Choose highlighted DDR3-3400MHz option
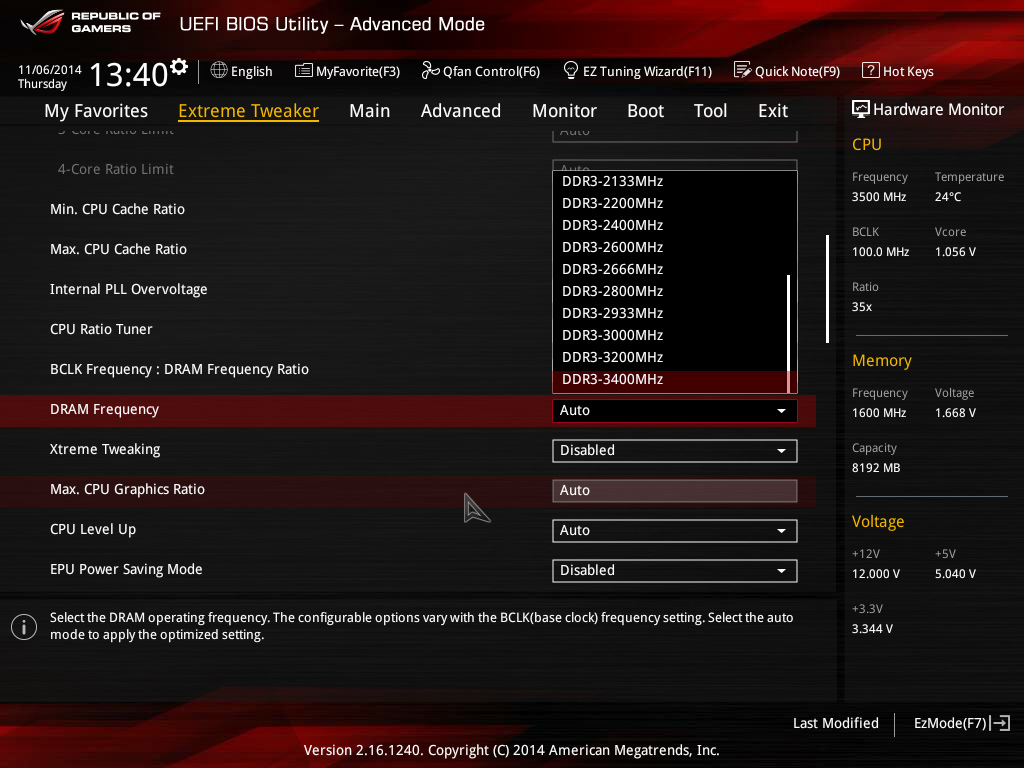1024x768 pixels. (670, 379)
